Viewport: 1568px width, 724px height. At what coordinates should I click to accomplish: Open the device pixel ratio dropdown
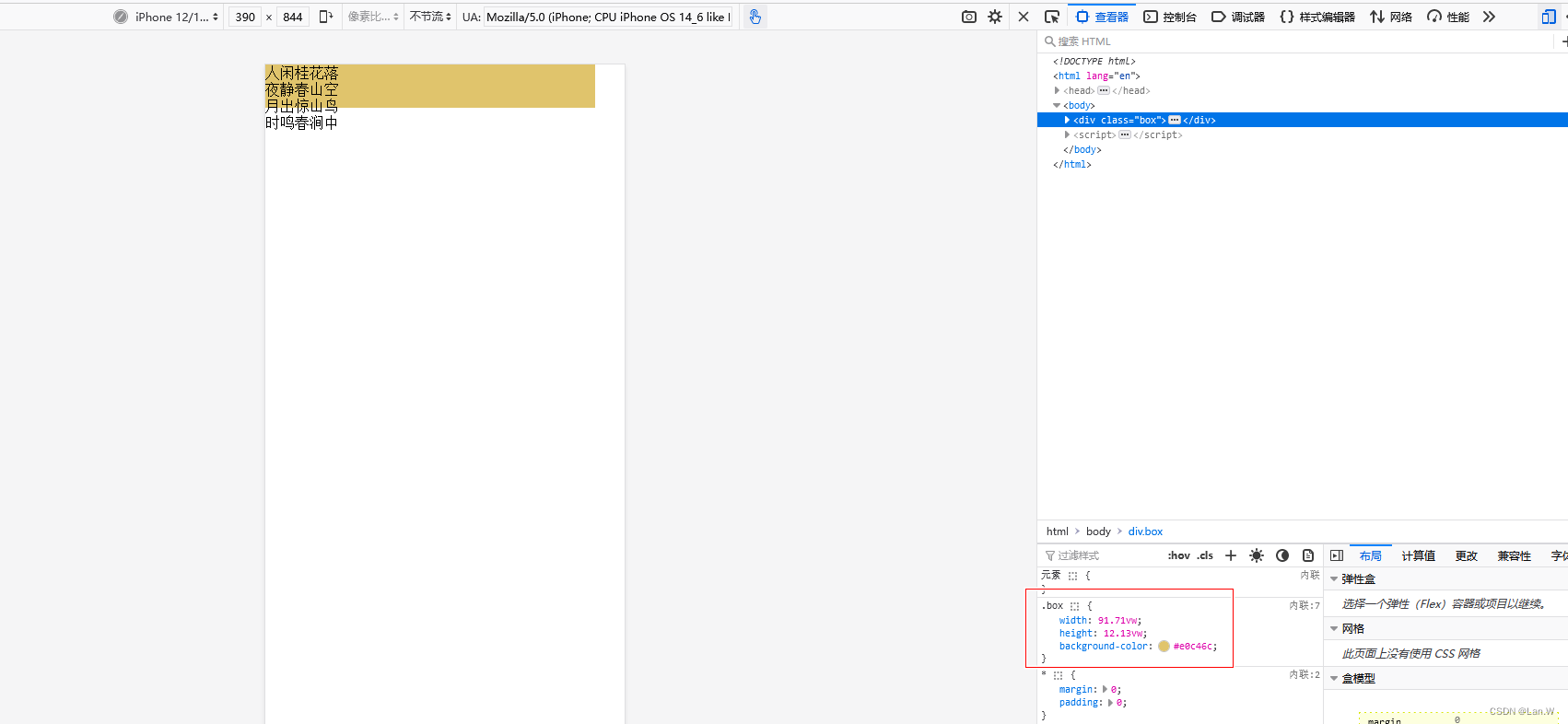(x=373, y=17)
